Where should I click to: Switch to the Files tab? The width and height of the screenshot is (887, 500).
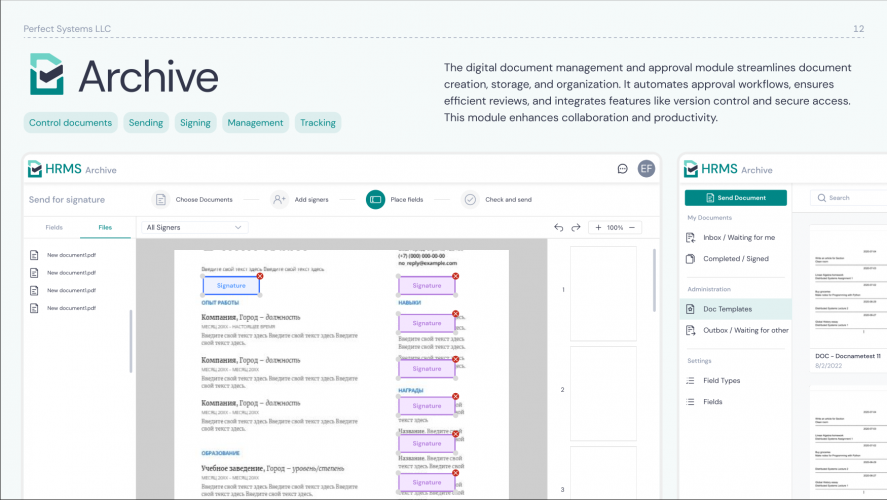click(x=105, y=227)
